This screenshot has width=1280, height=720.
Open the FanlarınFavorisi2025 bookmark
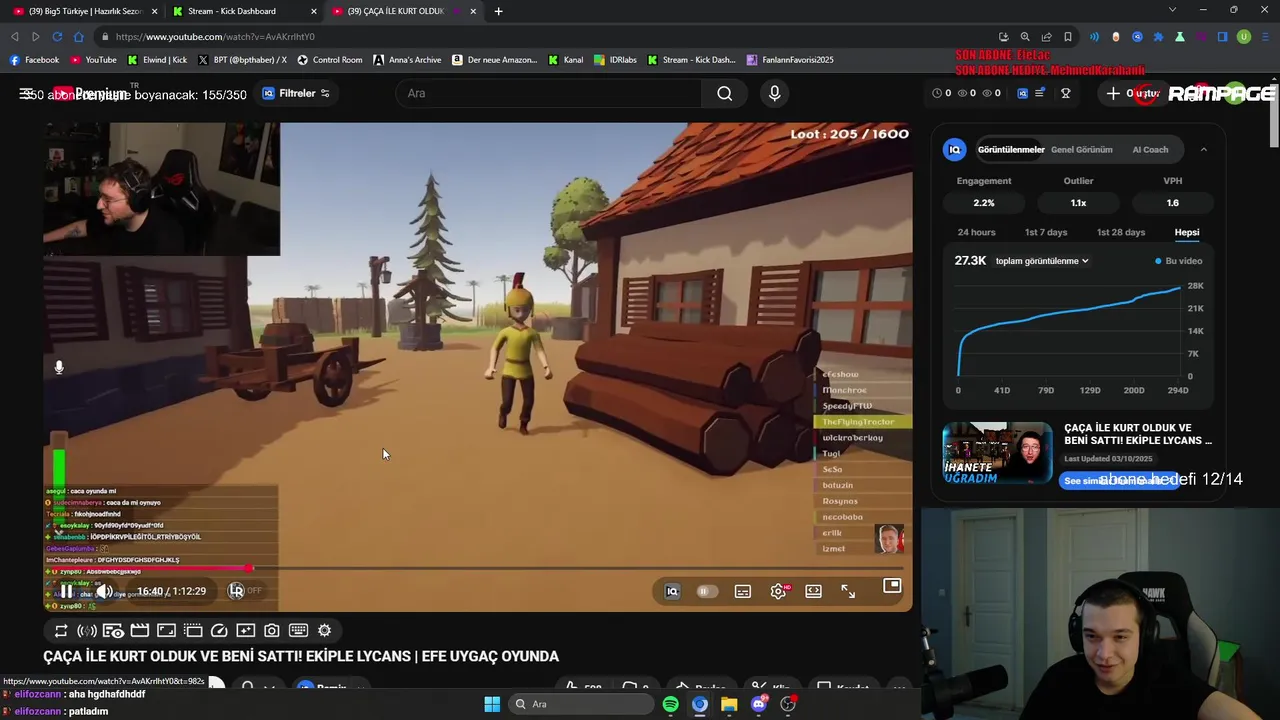[x=790, y=60]
